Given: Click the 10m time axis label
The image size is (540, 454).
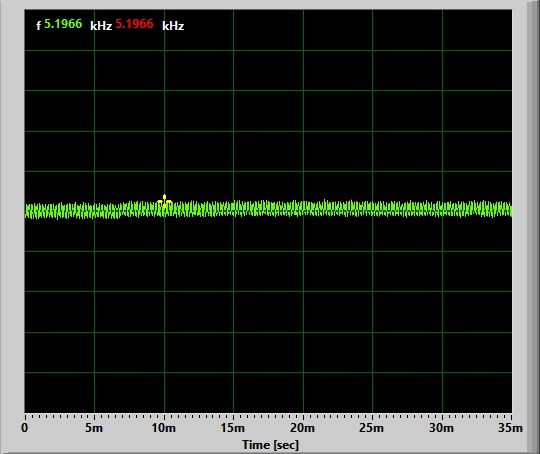Looking at the screenshot, I should [164, 428].
